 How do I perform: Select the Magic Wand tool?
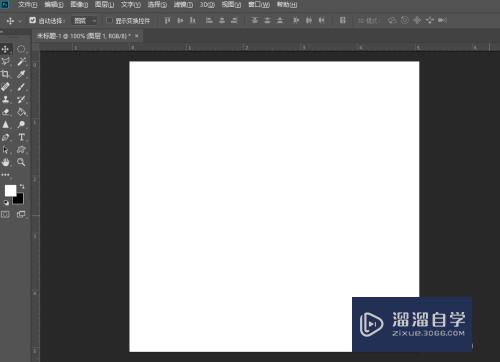tap(21, 61)
